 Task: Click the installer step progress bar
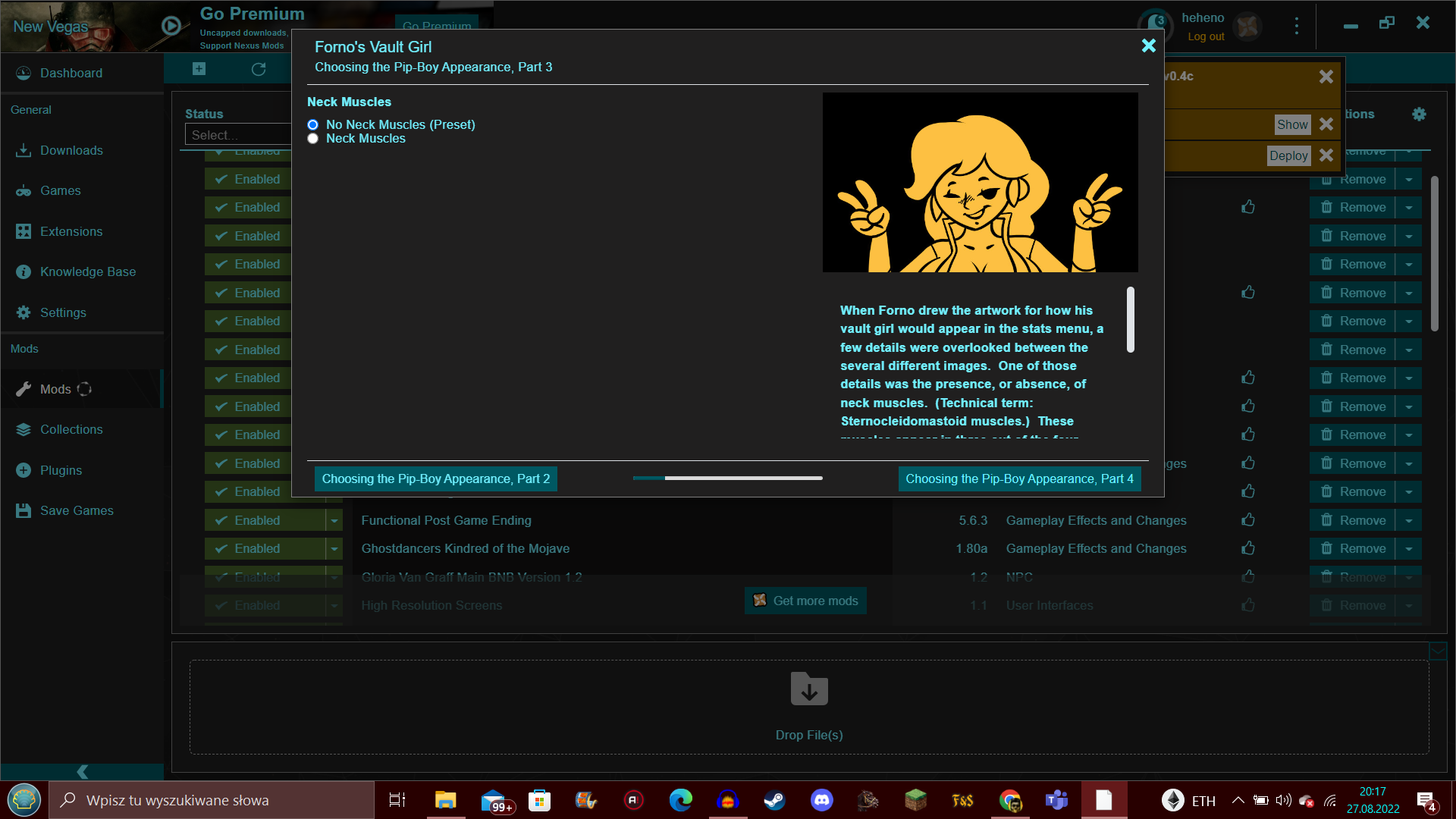(728, 478)
